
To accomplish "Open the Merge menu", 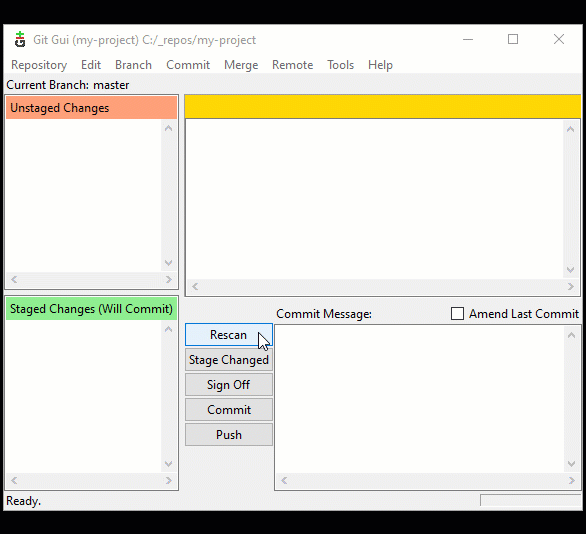I will click(x=241, y=65).
